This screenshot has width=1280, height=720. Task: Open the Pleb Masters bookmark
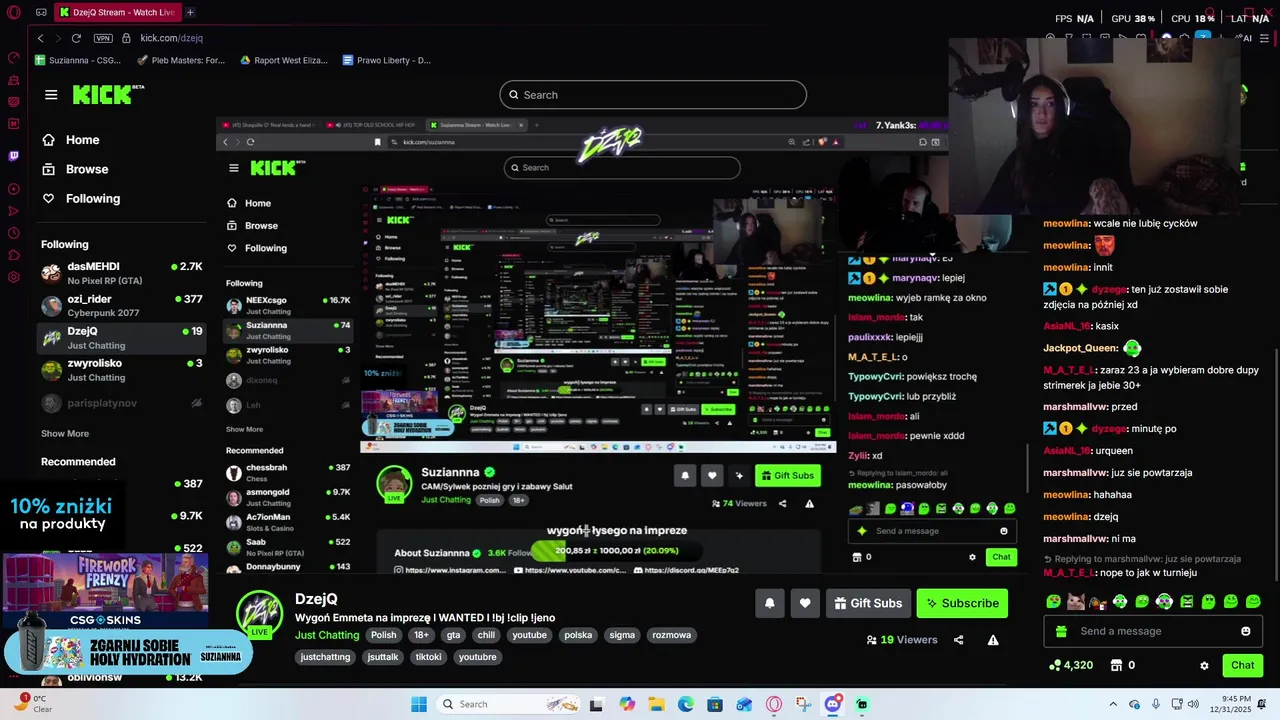[x=181, y=60]
